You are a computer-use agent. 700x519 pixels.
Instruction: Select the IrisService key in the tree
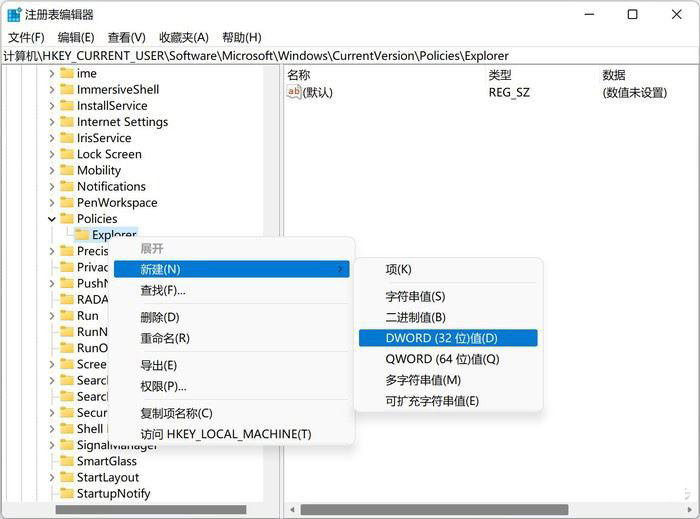click(104, 138)
